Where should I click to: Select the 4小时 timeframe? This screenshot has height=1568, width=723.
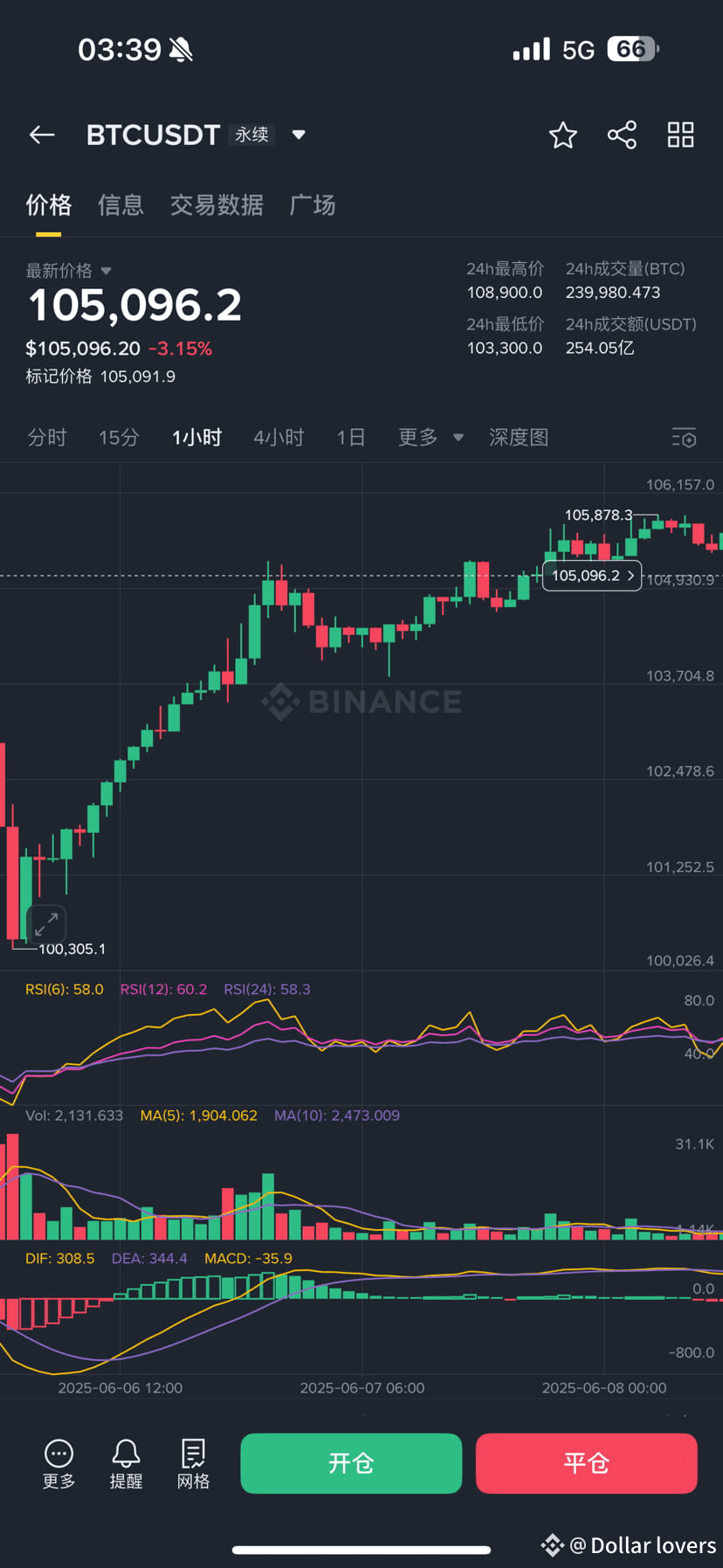[279, 438]
